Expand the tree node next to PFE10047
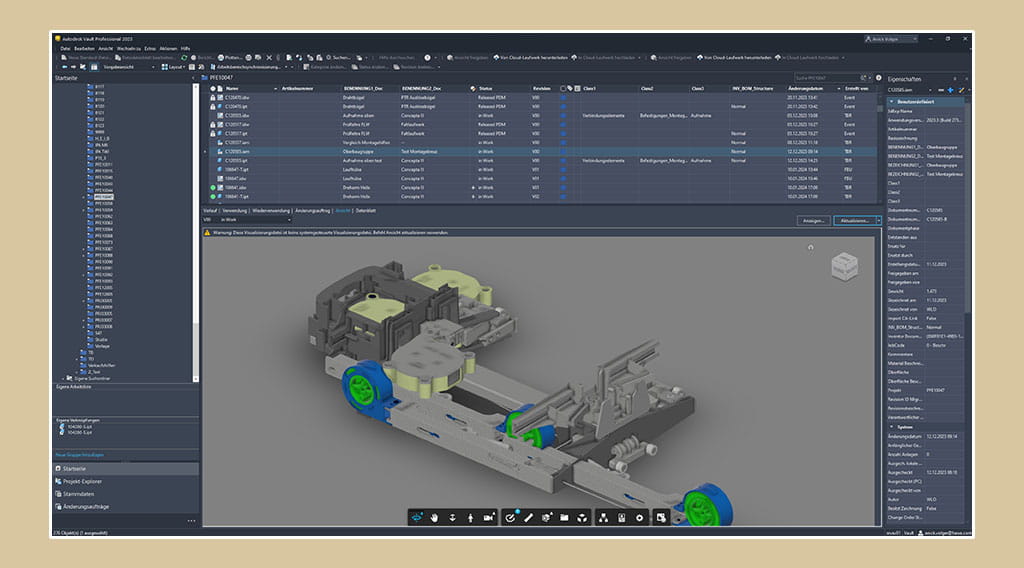The width and height of the screenshot is (1024, 568). coord(84,198)
